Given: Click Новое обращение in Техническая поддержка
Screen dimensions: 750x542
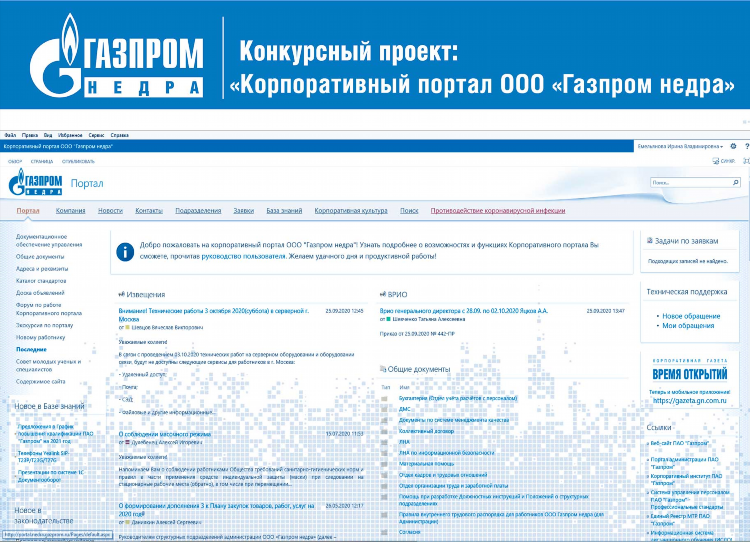Looking at the screenshot, I should [691, 316].
